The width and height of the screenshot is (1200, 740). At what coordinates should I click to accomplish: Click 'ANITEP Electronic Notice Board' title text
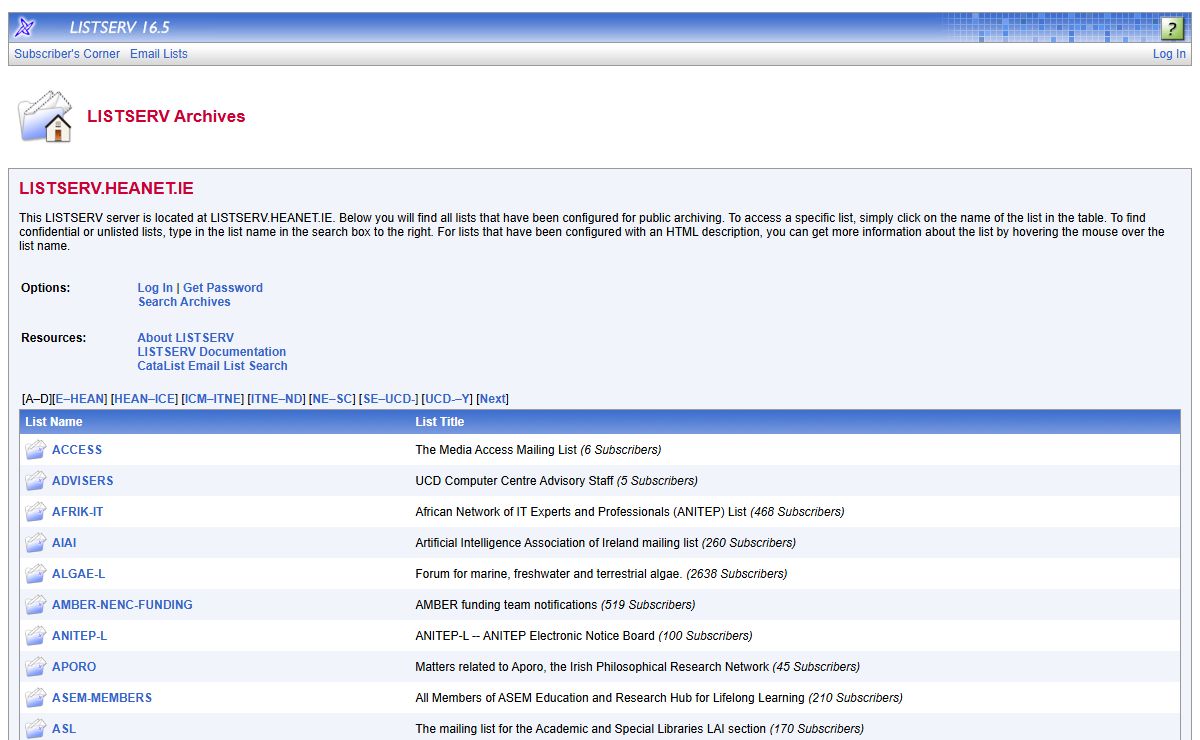535,636
